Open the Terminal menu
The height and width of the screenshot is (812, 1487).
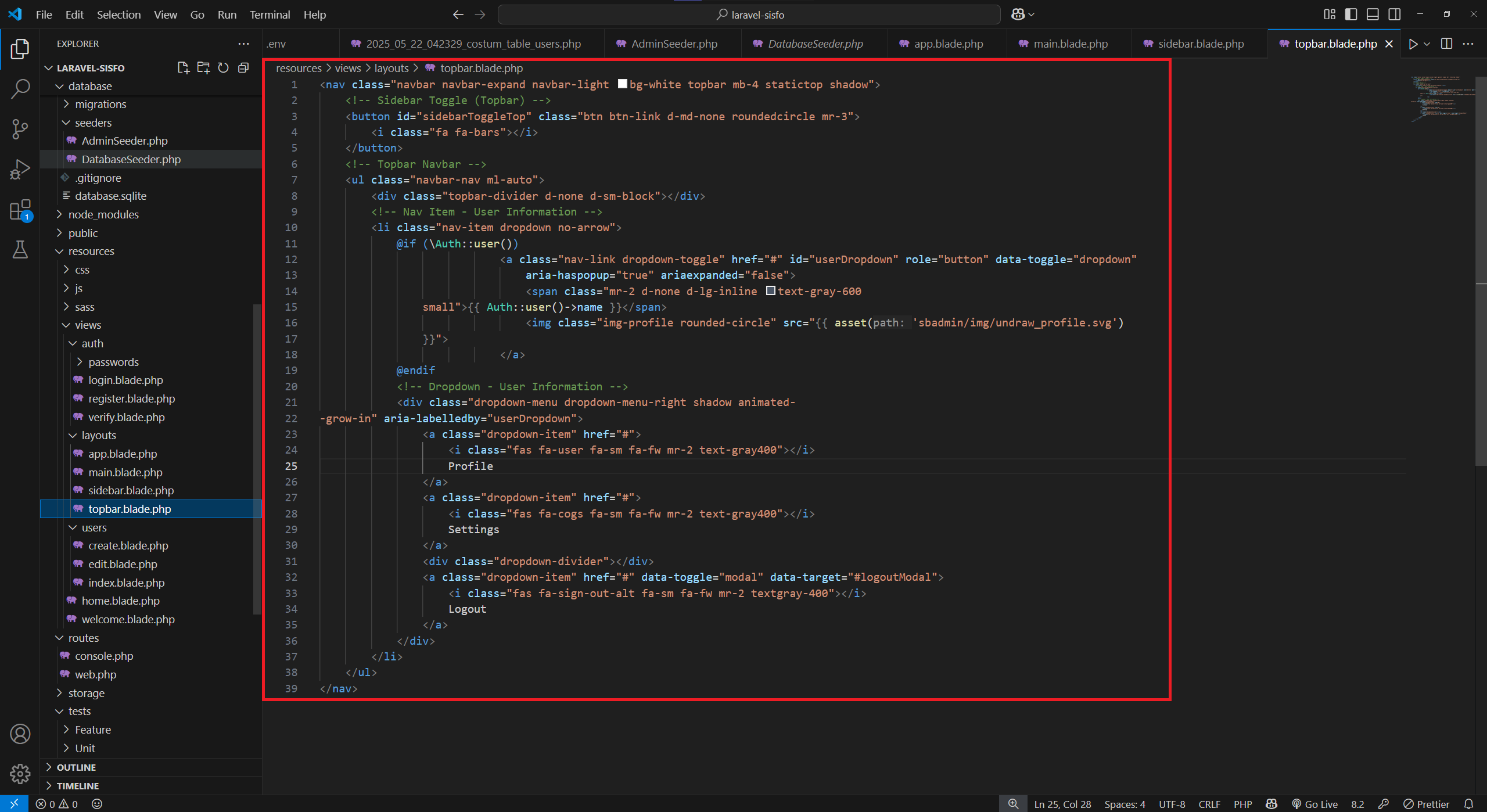click(x=270, y=15)
